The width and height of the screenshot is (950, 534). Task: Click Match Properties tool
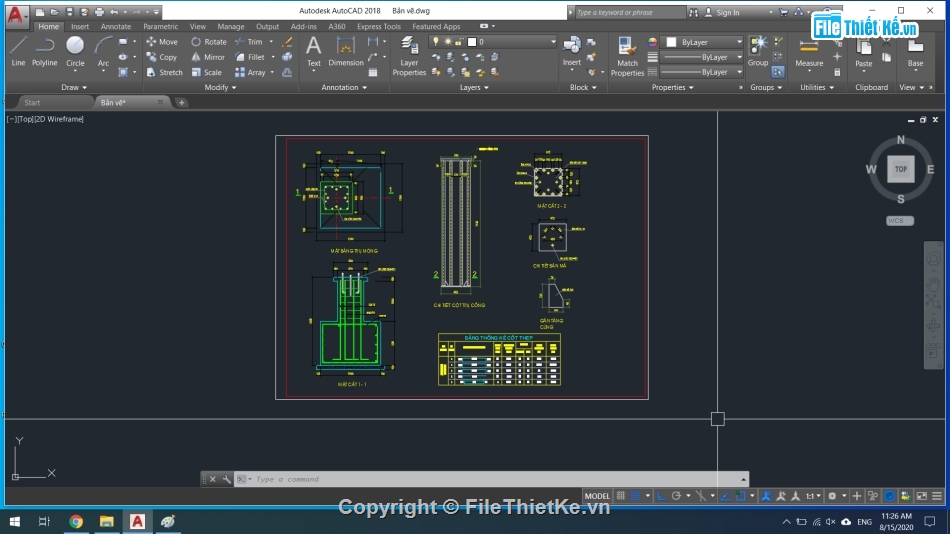click(627, 56)
